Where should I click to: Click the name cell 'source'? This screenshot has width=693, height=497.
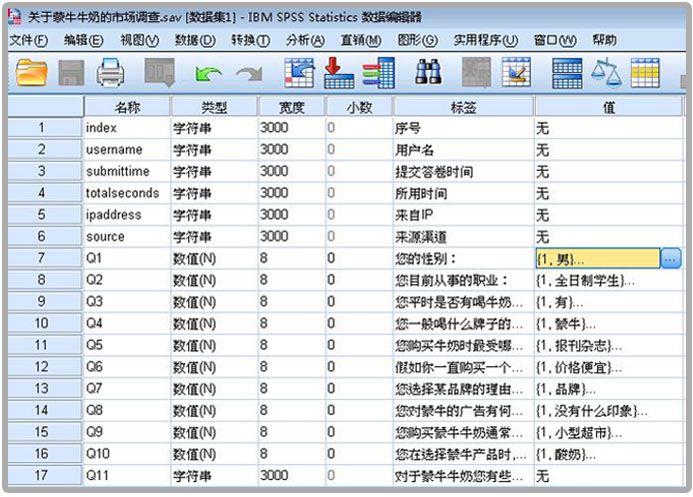coord(127,236)
